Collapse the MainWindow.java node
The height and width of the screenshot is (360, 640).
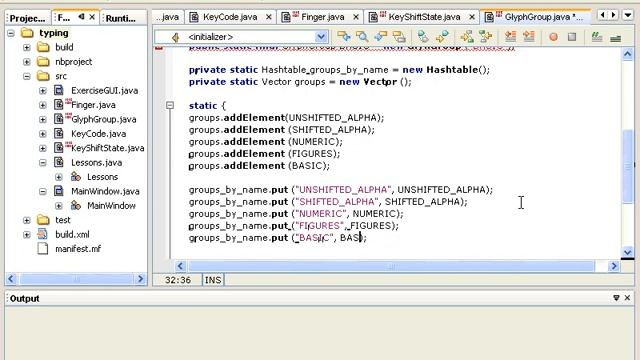(x=43, y=191)
